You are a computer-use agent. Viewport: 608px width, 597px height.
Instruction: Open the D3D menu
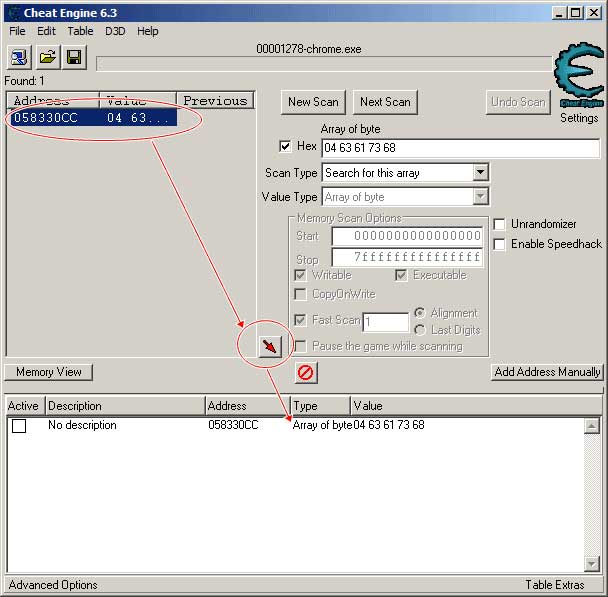[115, 31]
